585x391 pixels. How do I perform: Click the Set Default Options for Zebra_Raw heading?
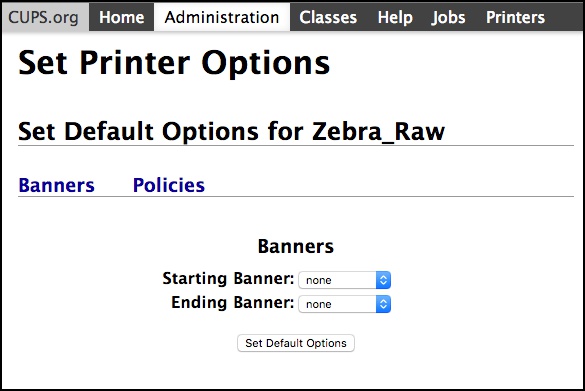point(231,131)
